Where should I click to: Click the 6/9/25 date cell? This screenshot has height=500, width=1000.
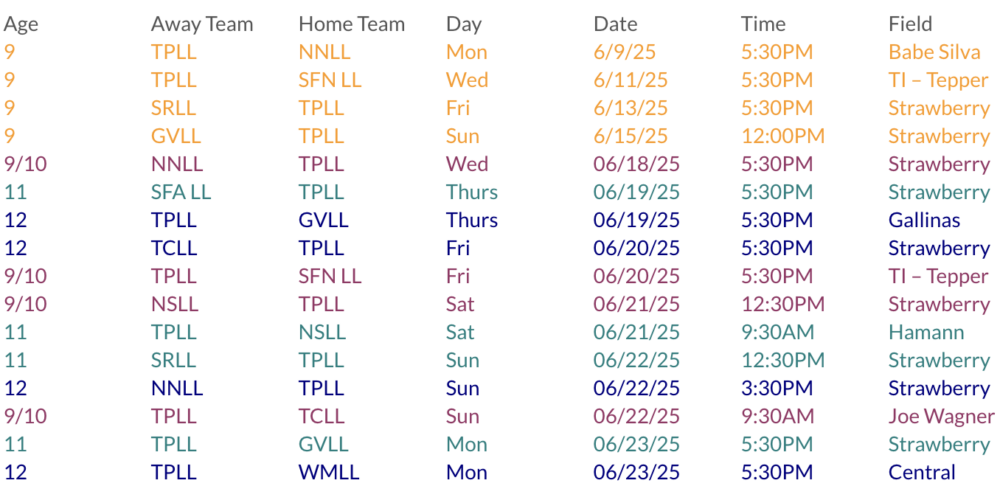[x=625, y=52]
